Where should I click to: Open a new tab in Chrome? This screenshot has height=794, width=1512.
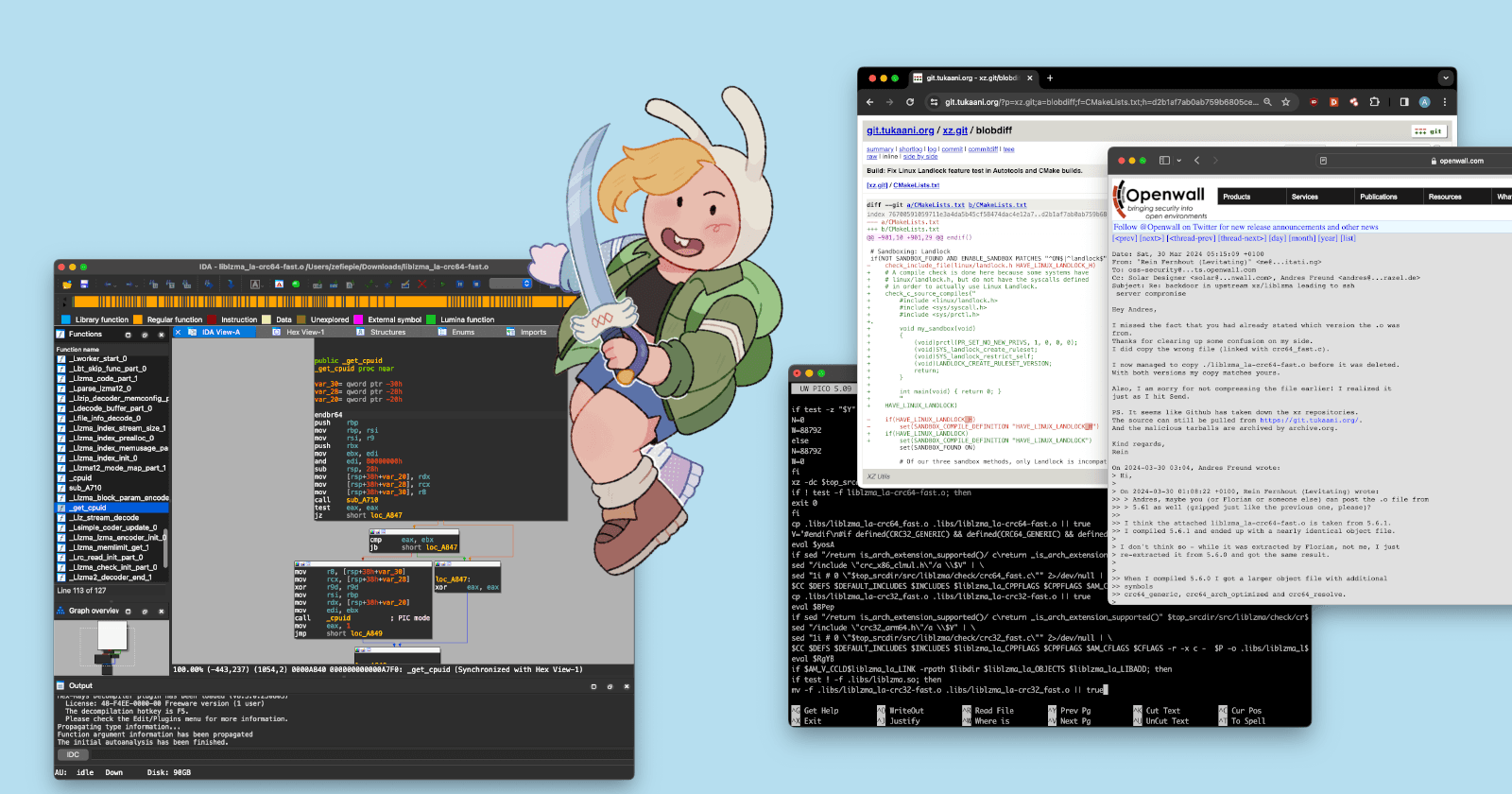tap(1050, 78)
